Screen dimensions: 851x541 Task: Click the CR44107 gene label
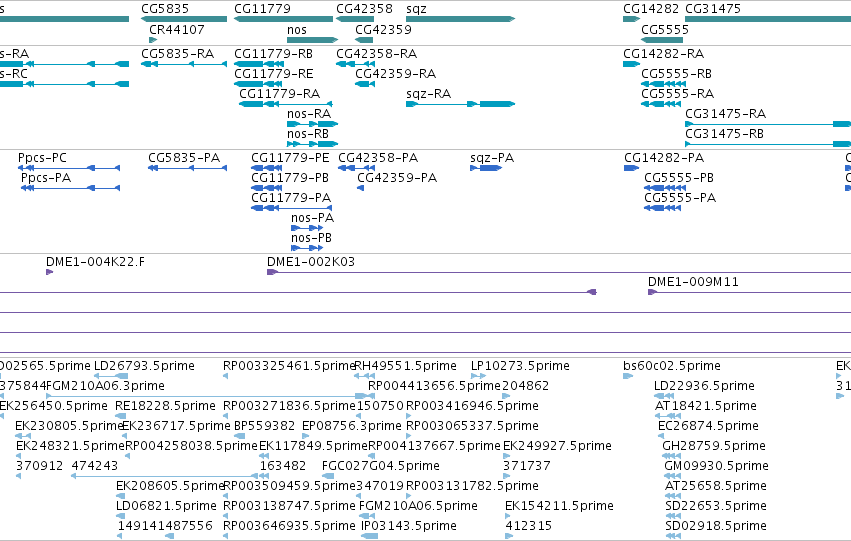pos(177,30)
